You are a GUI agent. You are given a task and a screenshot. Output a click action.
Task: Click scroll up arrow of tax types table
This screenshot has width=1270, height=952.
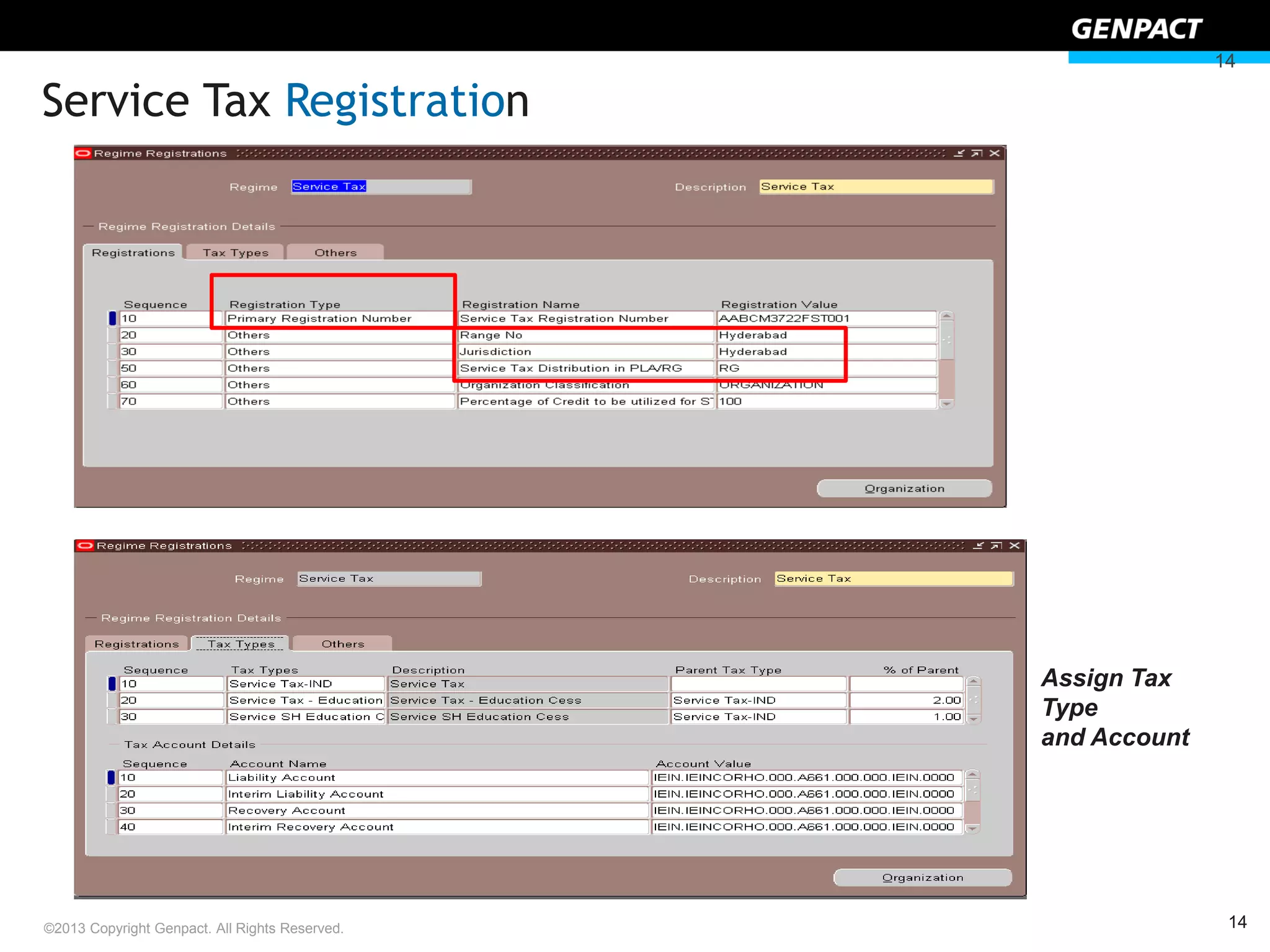click(x=974, y=682)
